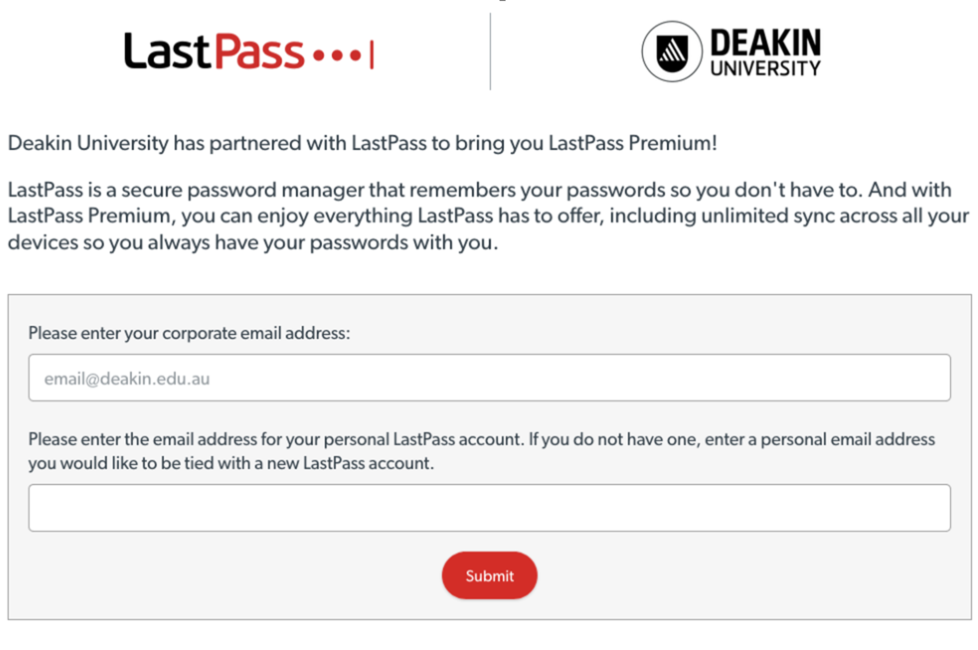
Task: Click the vertical divider between the logos
Action: (x=490, y=52)
